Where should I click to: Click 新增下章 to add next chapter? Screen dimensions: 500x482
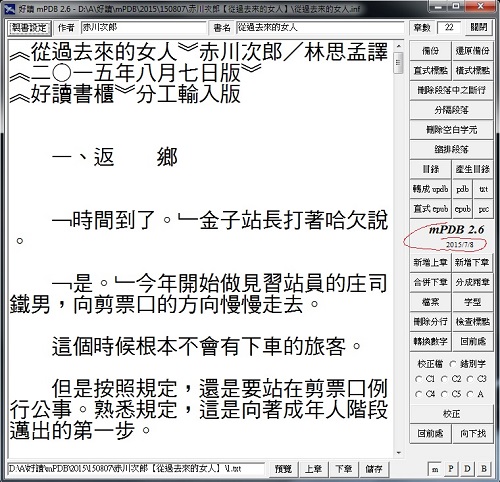tap(472, 262)
